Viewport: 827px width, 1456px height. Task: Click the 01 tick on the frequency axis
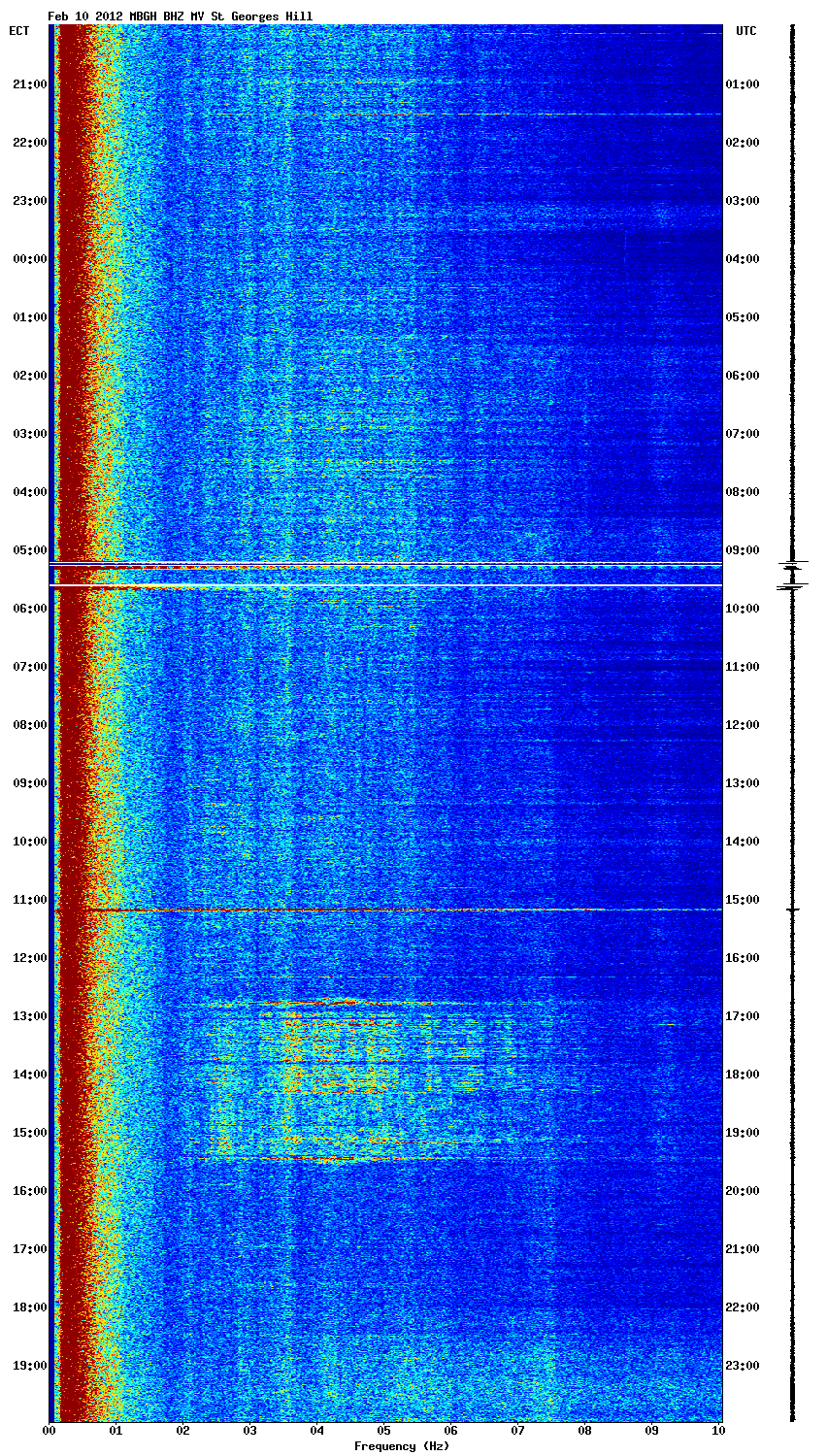coord(116,1431)
